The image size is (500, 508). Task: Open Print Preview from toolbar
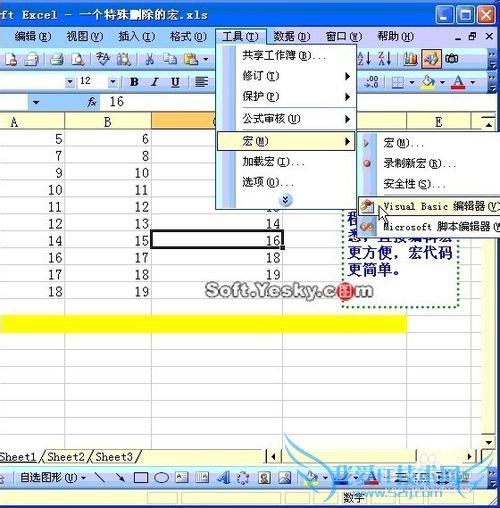tap(78, 60)
